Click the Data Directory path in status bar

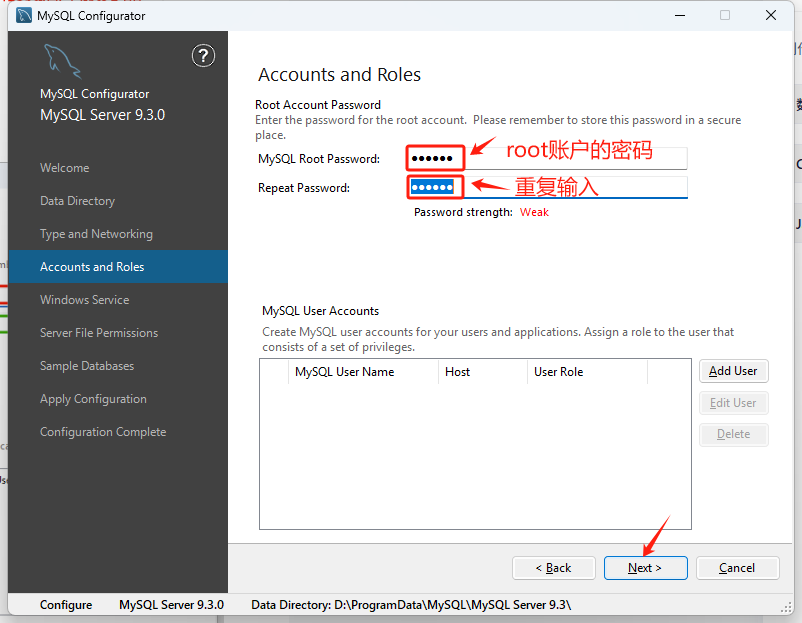[411, 605]
